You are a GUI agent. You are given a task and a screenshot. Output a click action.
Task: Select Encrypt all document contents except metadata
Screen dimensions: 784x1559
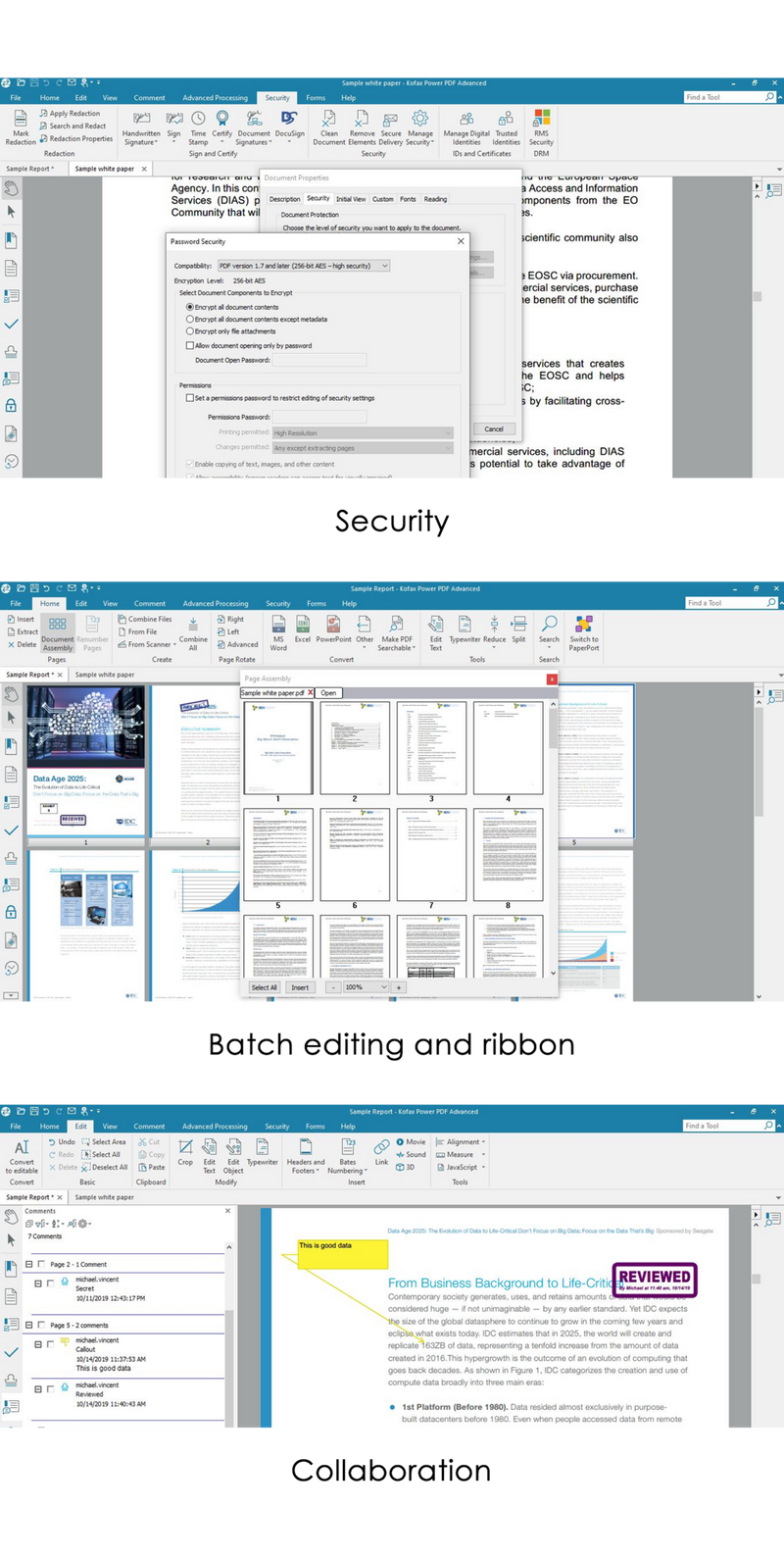(190, 320)
